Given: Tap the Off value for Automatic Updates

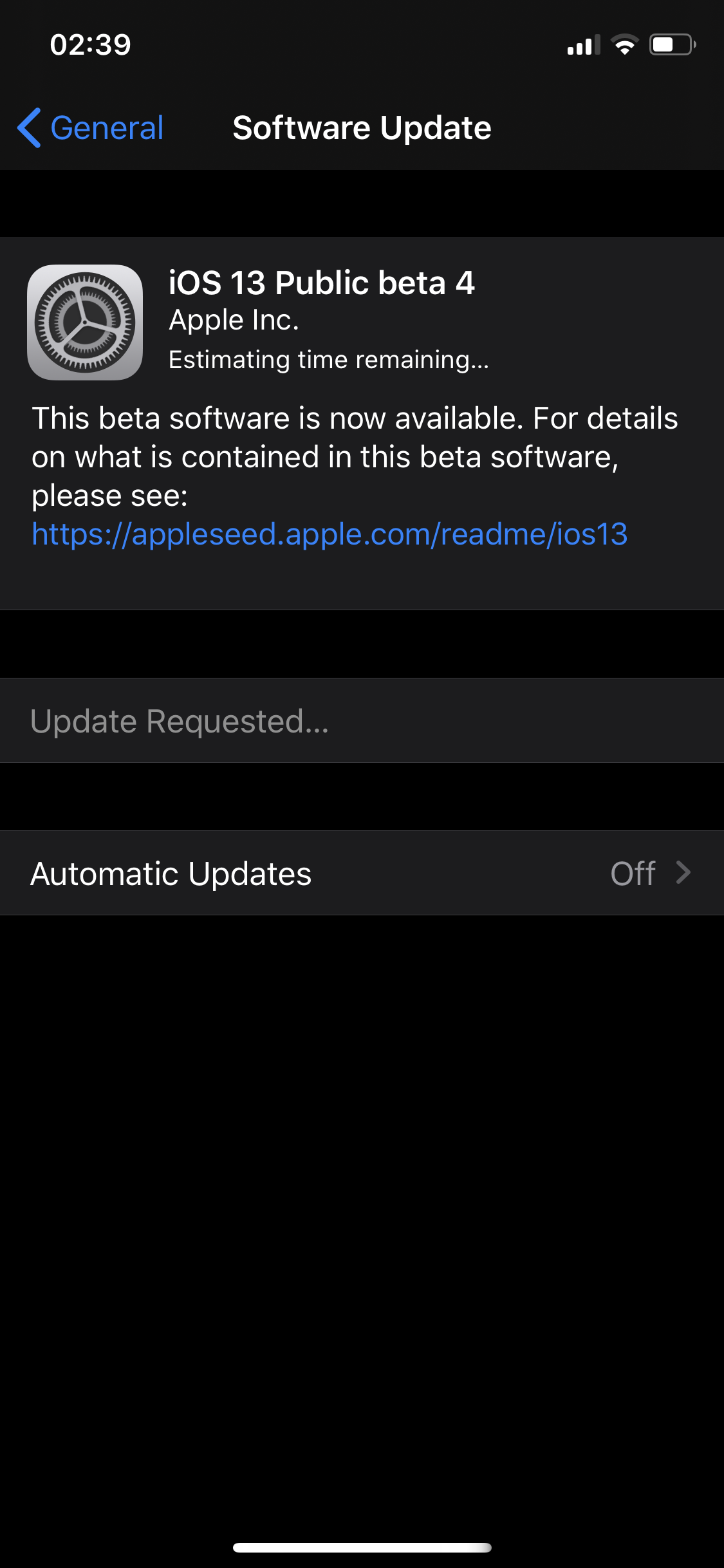Looking at the screenshot, I should point(633,873).
